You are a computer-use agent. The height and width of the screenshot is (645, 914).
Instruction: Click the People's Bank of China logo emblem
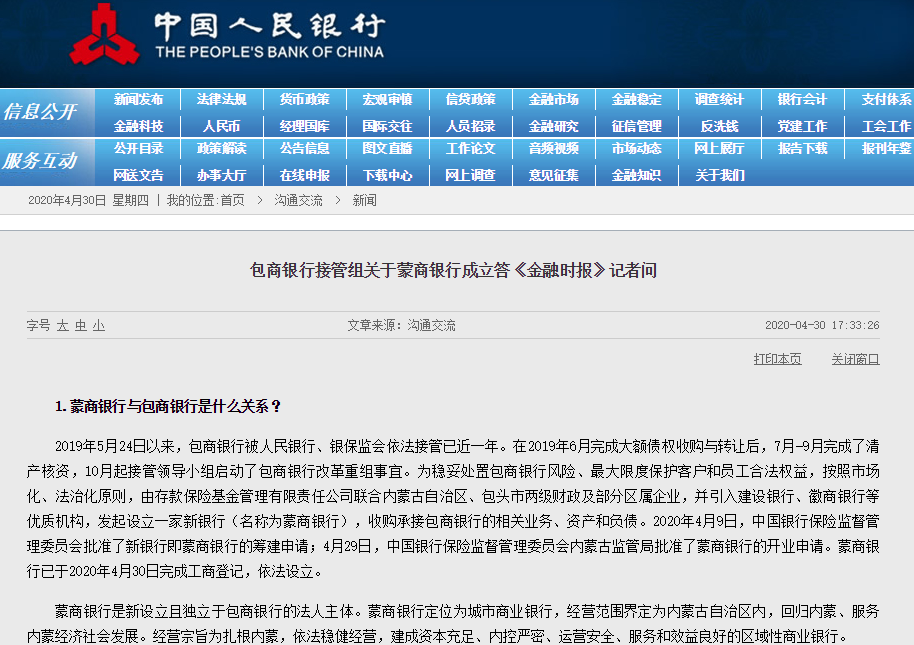tap(104, 37)
